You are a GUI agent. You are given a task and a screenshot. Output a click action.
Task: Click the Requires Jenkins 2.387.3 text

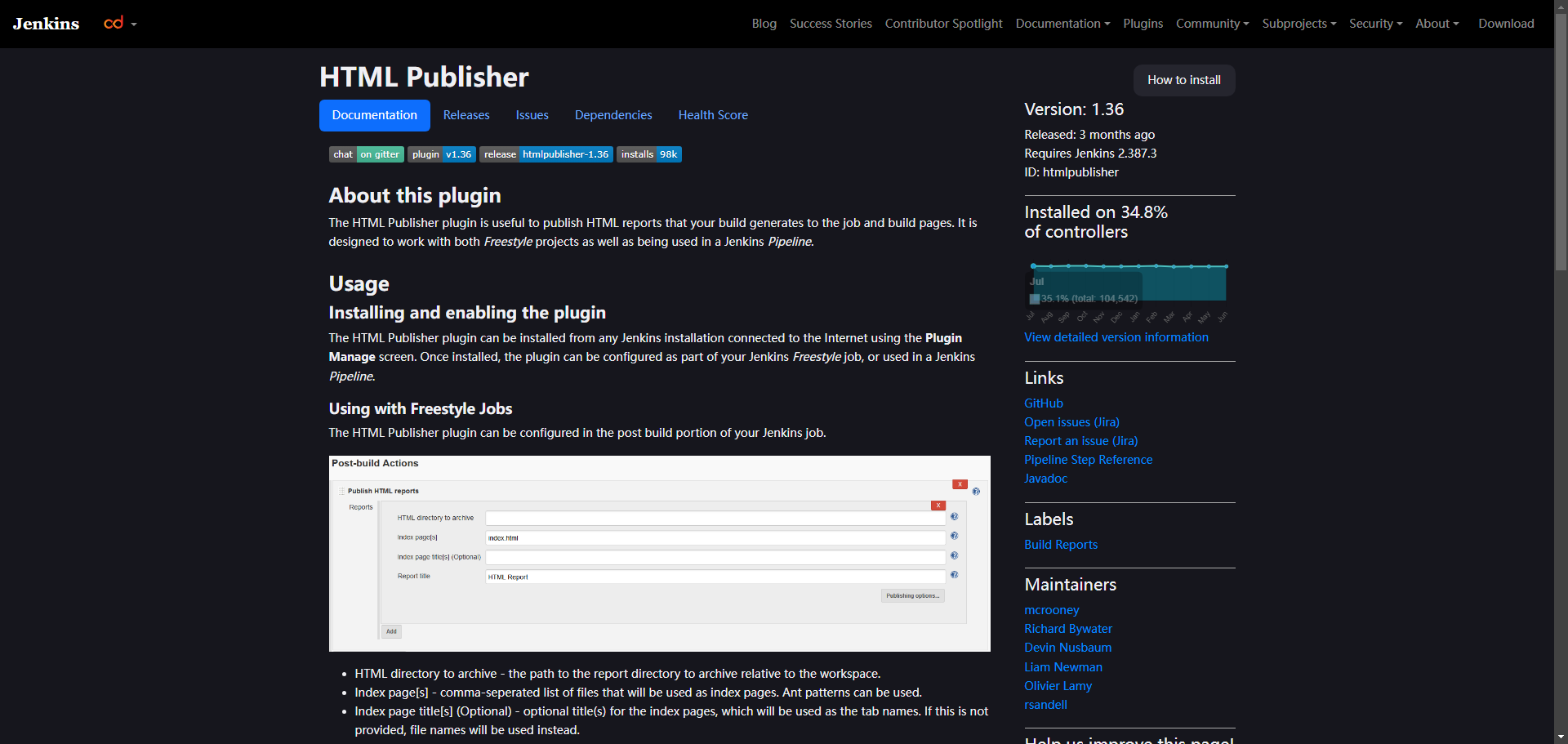click(1090, 154)
